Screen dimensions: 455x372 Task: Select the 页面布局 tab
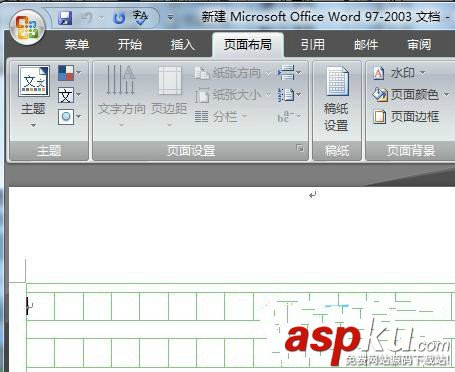coord(248,44)
